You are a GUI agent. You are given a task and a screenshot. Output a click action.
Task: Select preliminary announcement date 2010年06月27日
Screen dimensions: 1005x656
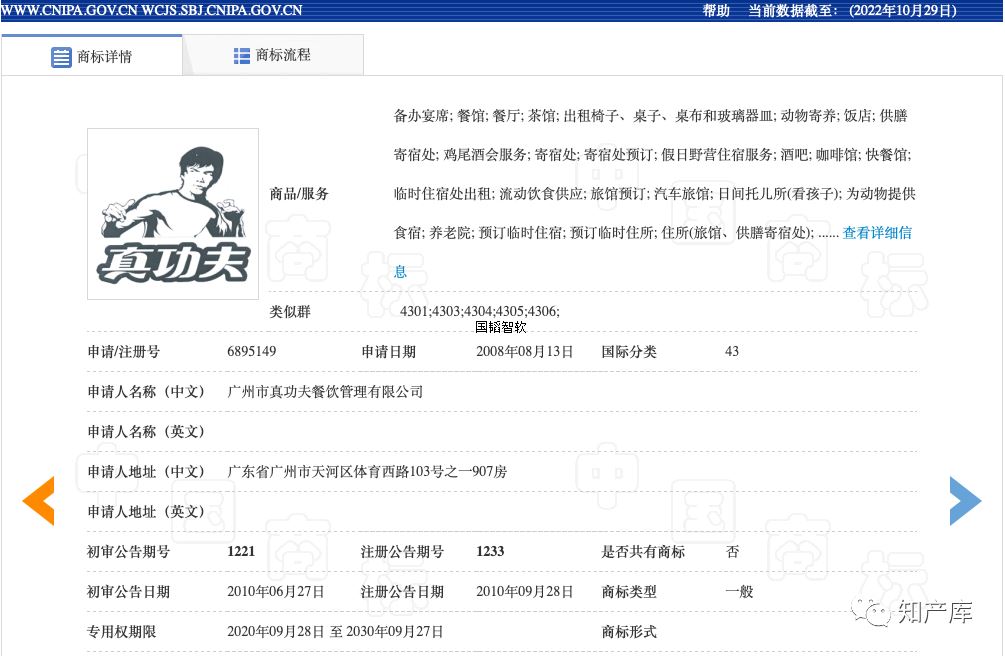click(276, 592)
